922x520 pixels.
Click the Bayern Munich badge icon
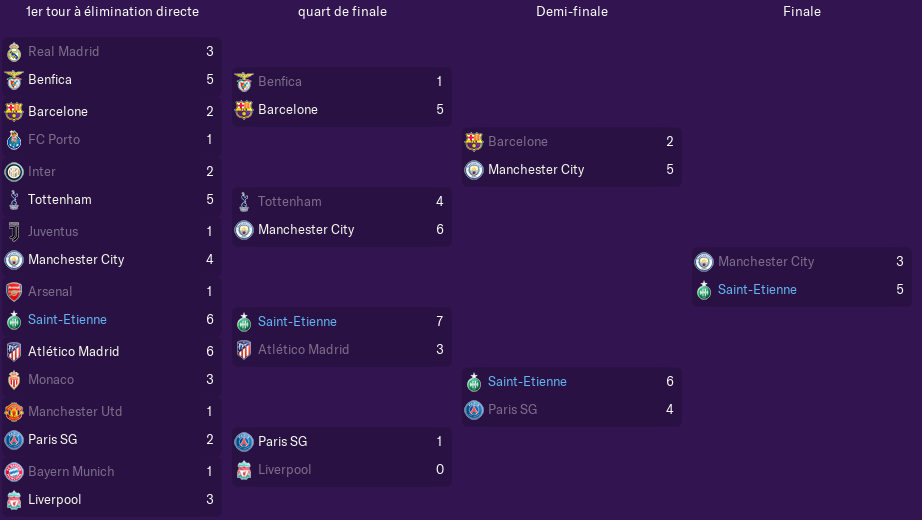pyautogui.click(x=14, y=472)
